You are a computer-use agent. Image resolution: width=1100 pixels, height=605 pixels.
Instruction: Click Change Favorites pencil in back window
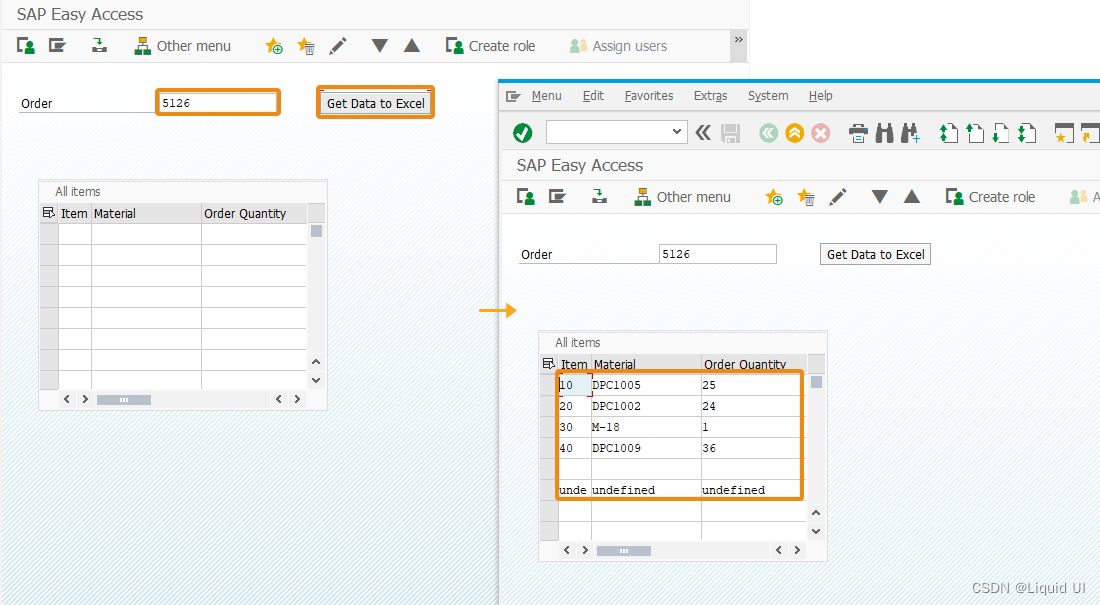coord(337,46)
